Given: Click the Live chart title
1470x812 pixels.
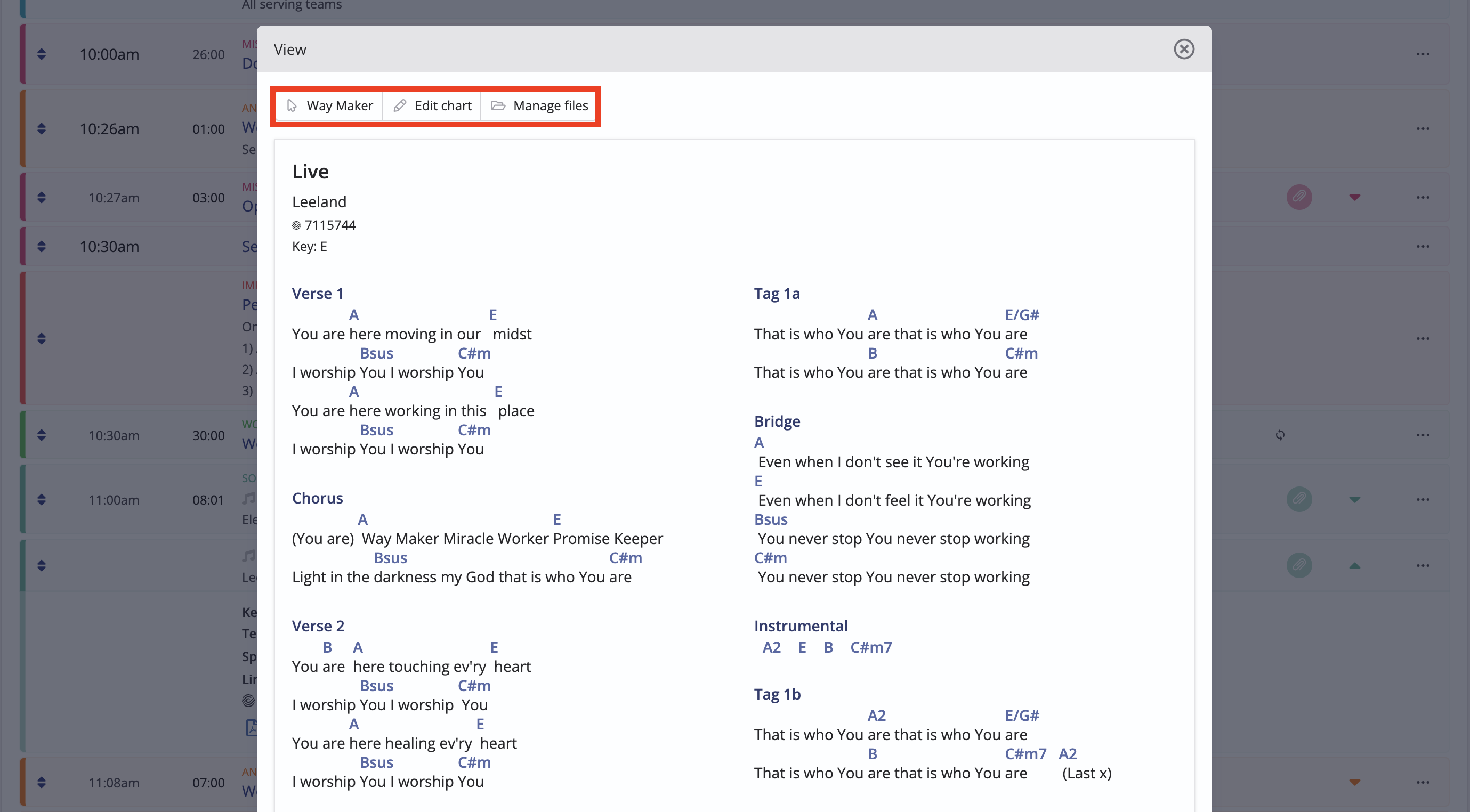Looking at the screenshot, I should click(x=310, y=172).
